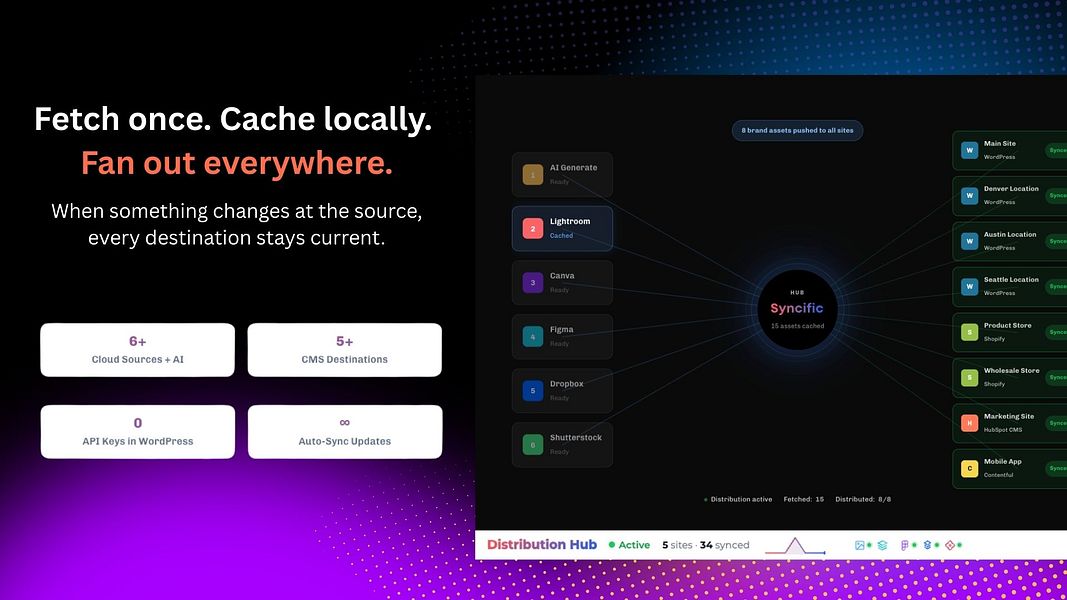Click the Contentful C icon for Mobile App
Viewport: 1067px width, 600px height.
click(969, 468)
